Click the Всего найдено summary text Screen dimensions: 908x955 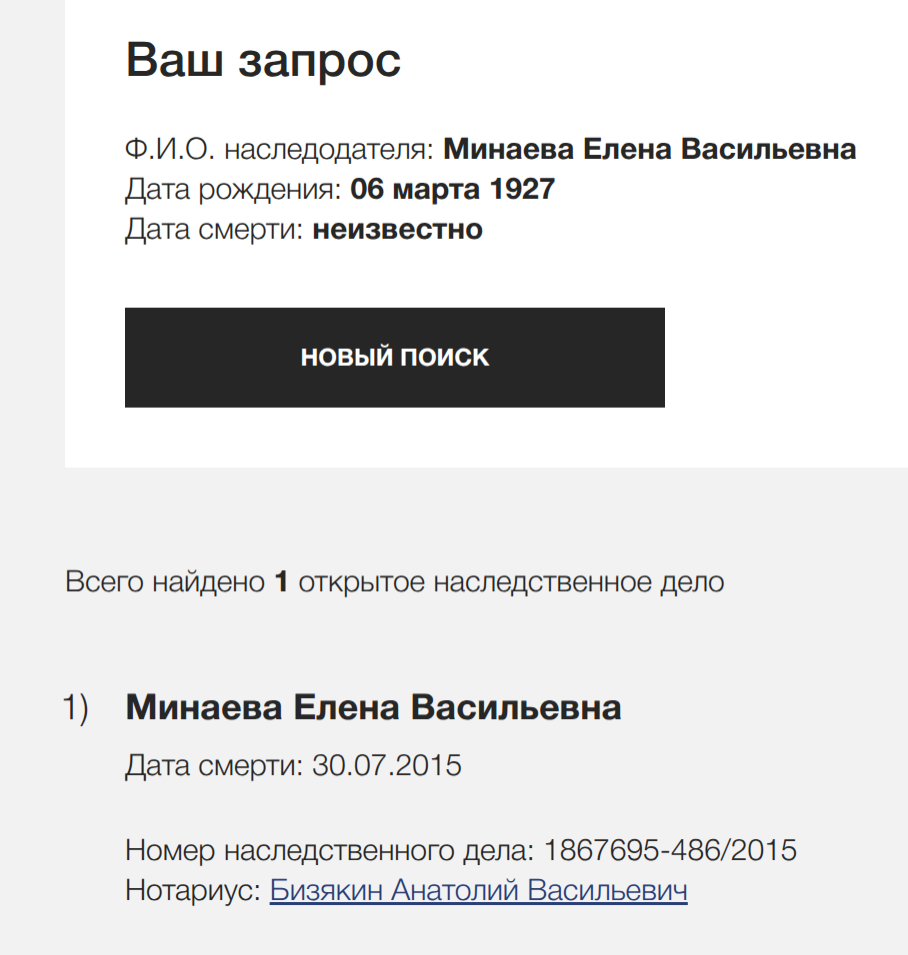395,582
